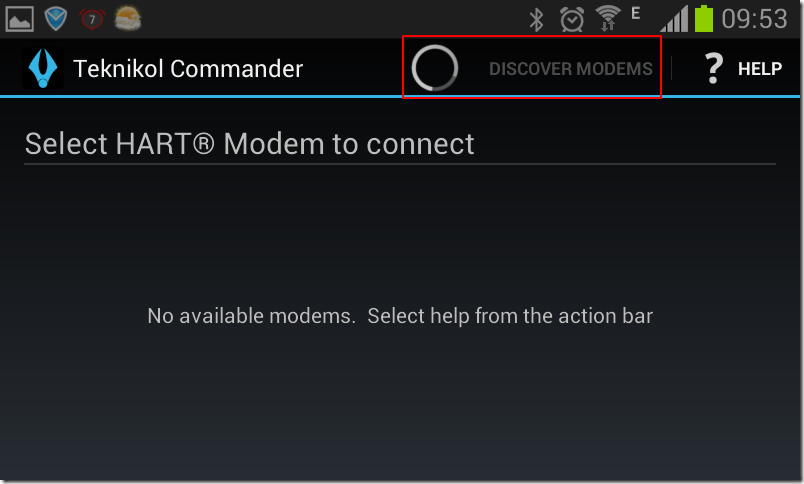This screenshot has height=484, width=804.
Task: Select Discover Modems action
Action: coord(570,69)
